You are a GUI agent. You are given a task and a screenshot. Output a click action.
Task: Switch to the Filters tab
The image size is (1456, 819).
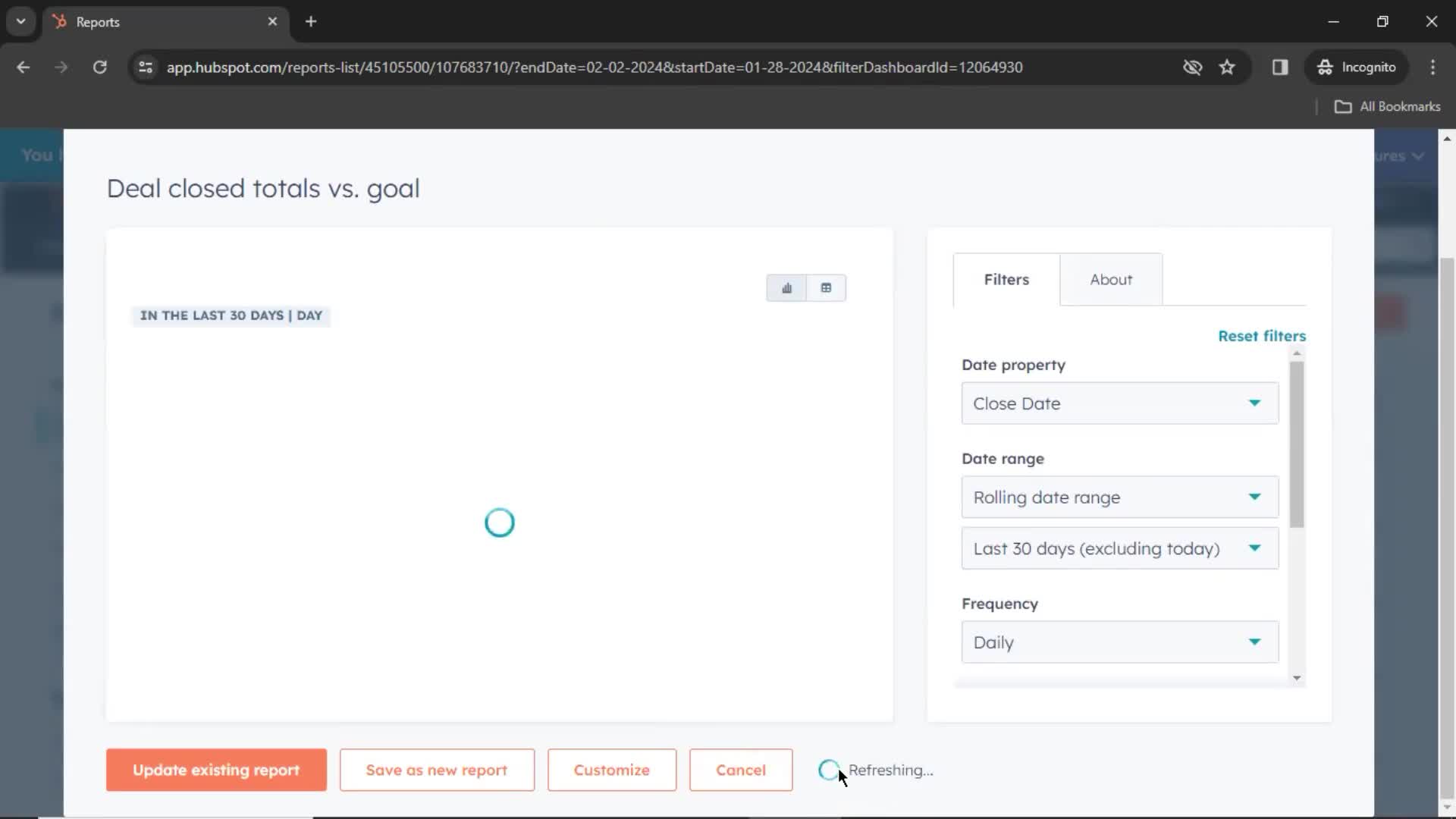pos(1006,279)
